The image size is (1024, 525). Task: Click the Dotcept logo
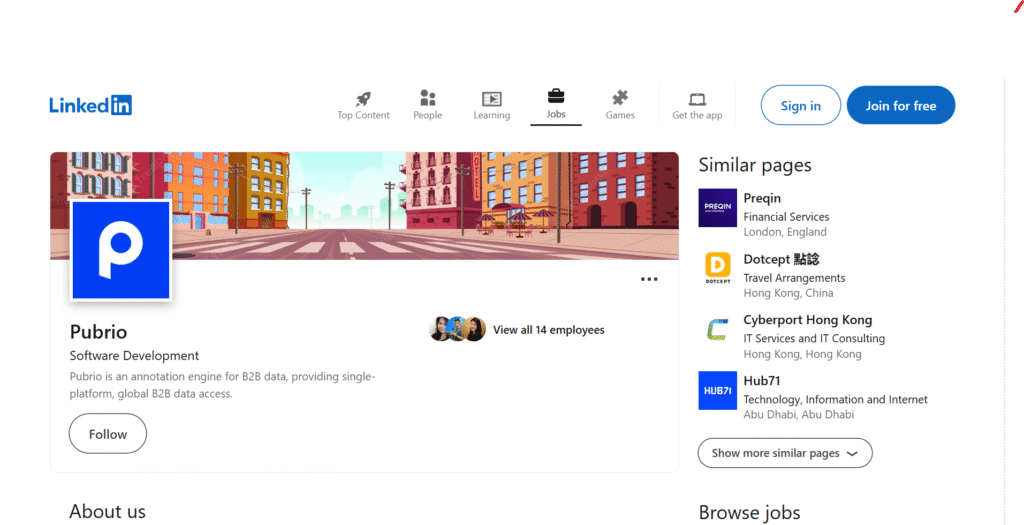[x=717, y=268]
